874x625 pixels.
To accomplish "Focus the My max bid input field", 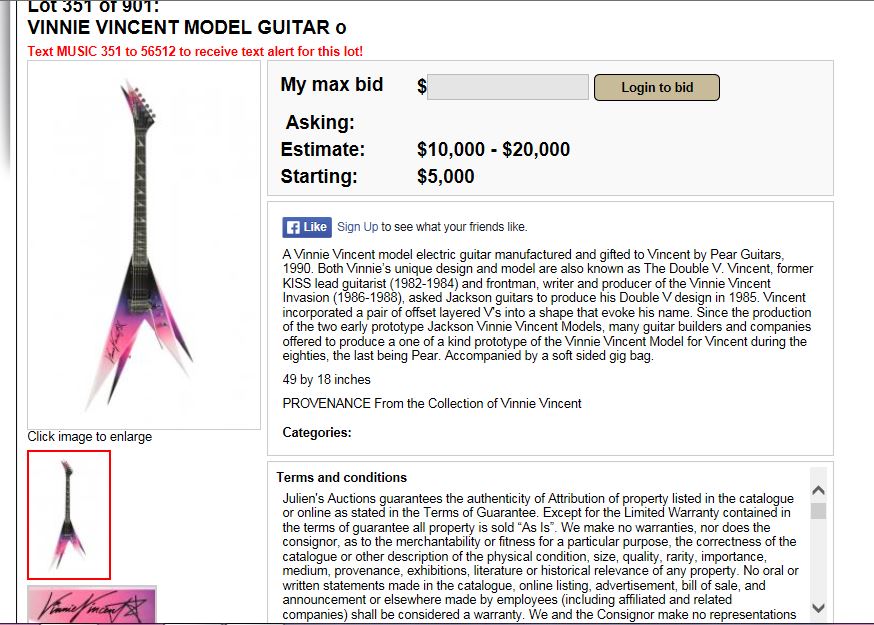I will point(508,87).
